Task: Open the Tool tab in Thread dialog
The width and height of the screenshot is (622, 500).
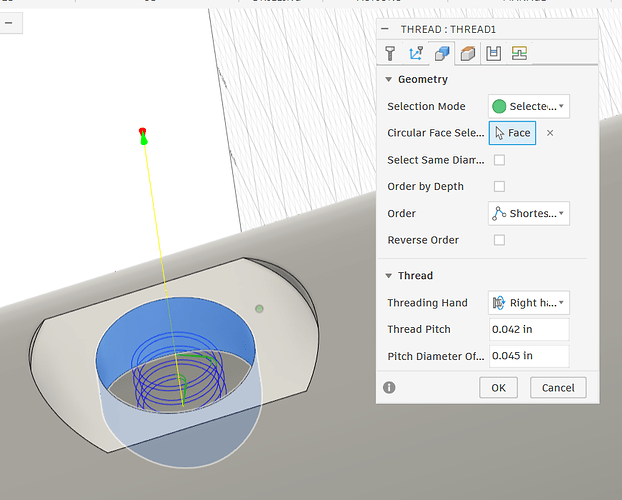Action: coord(390,53)
